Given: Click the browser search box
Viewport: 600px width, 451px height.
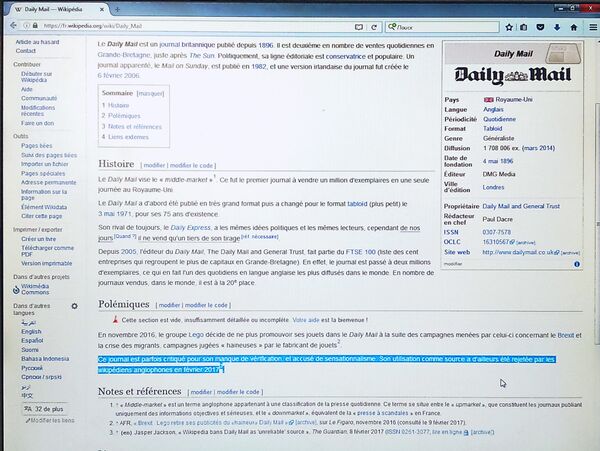Looking at the screenshot, I should tap(442, 27).
